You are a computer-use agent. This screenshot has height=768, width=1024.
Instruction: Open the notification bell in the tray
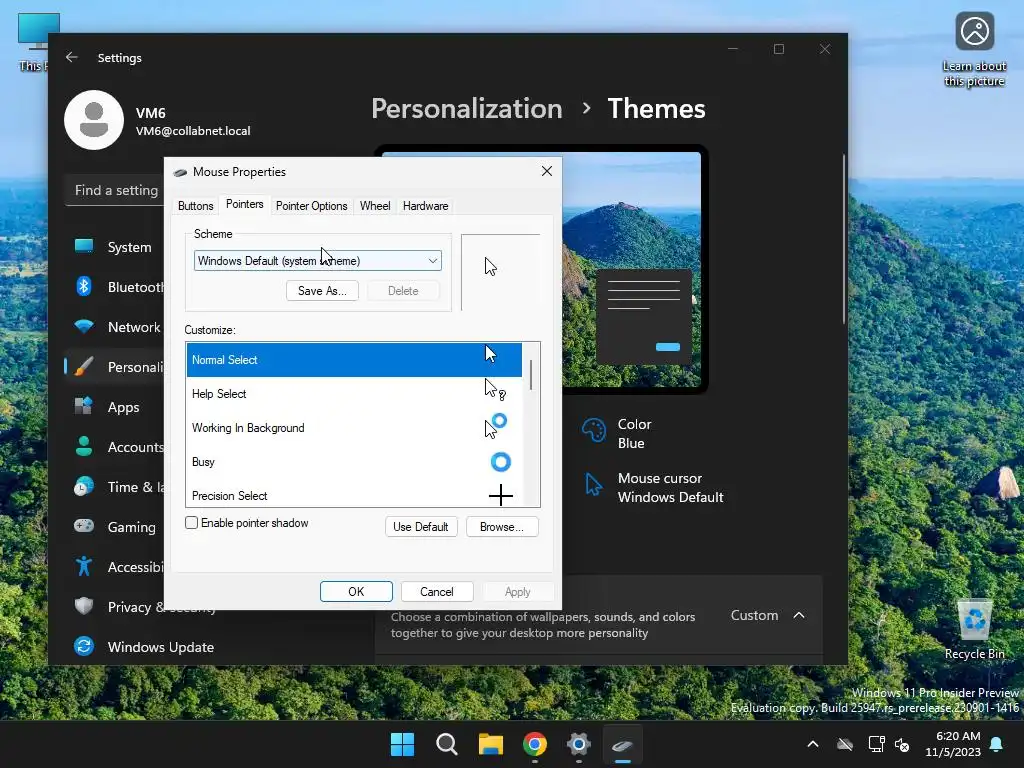997,744
